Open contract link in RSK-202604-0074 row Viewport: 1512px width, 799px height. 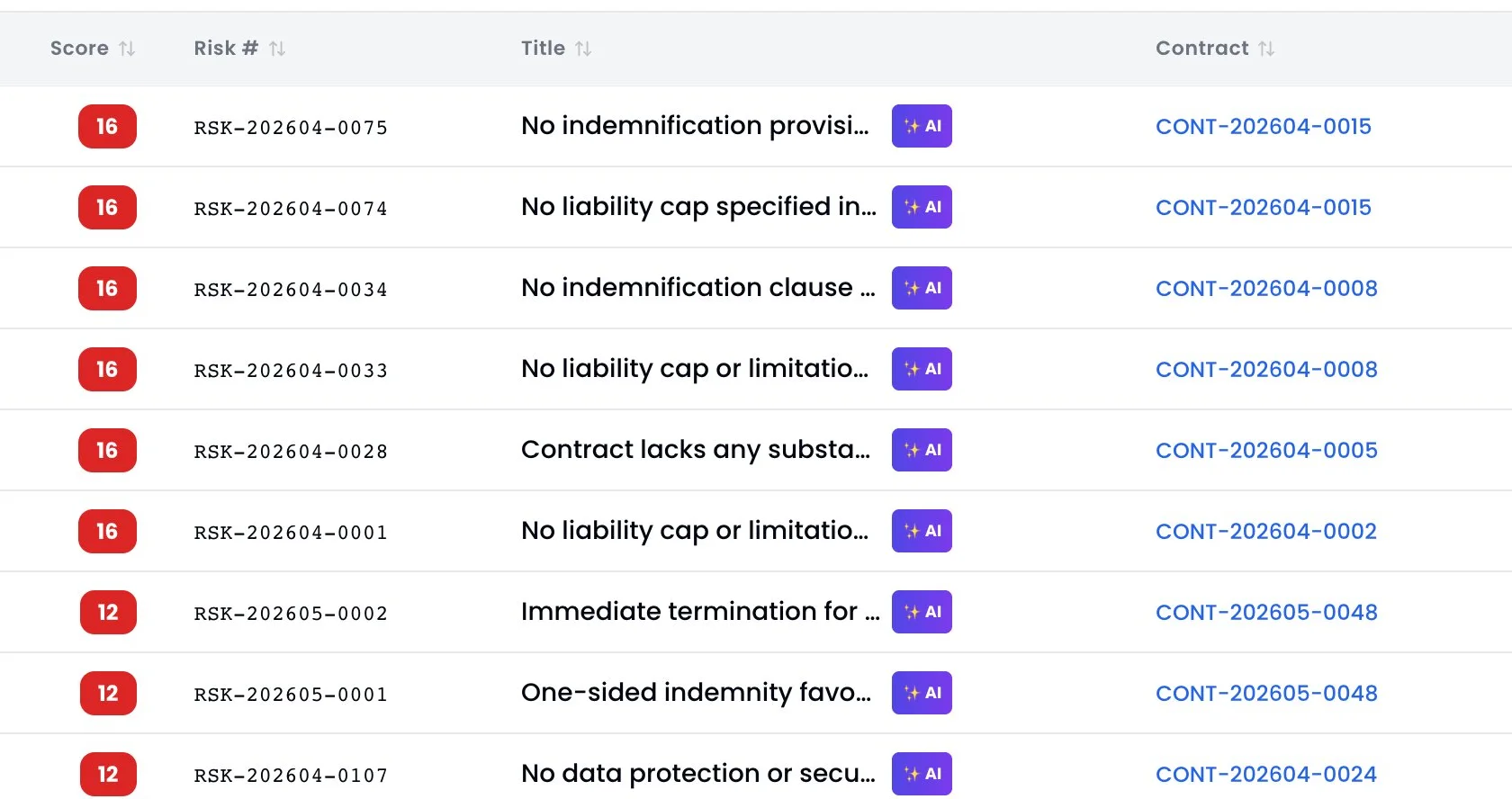pos(1264,208)
